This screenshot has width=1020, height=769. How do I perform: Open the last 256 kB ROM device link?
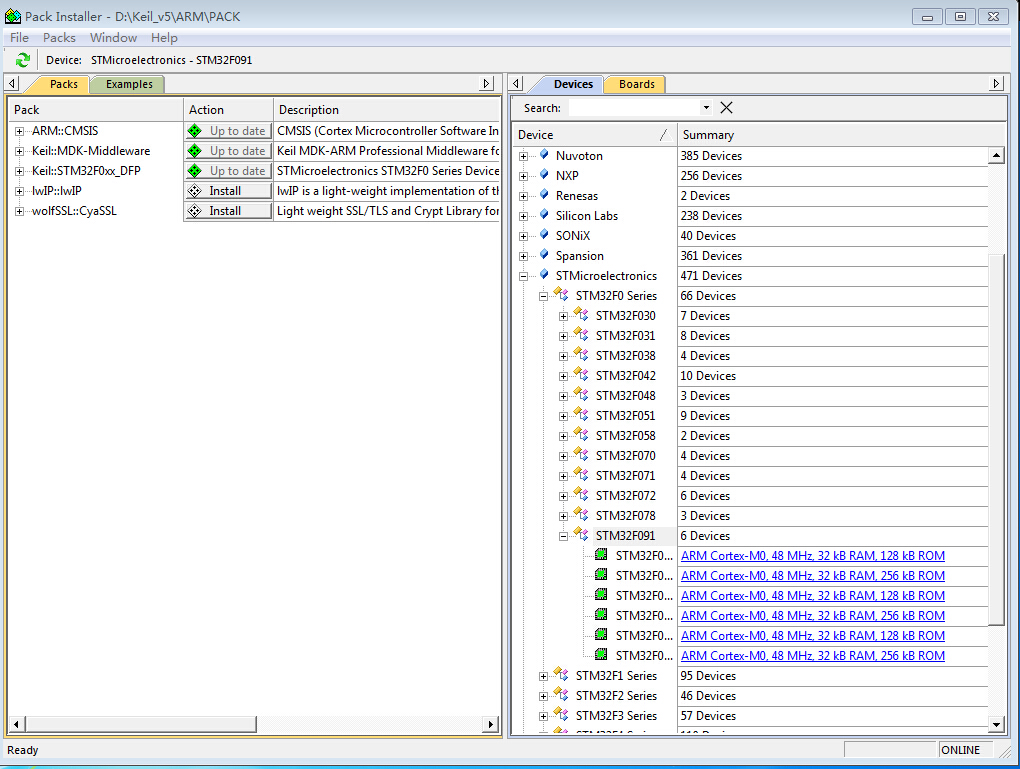812,656
